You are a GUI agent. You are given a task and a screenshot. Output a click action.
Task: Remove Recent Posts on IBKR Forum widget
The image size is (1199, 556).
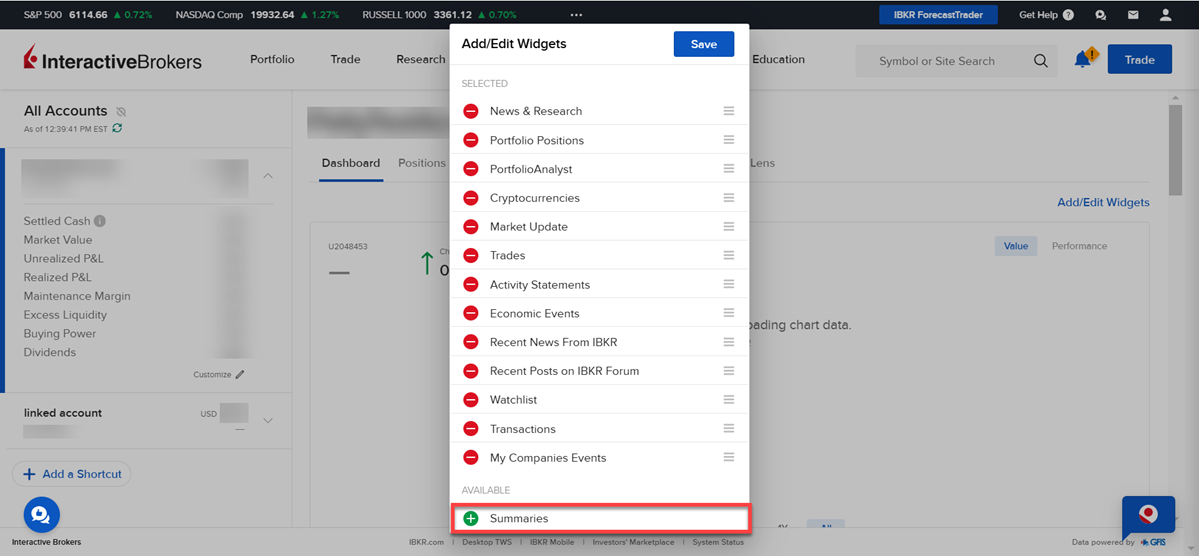coord(471,371)
